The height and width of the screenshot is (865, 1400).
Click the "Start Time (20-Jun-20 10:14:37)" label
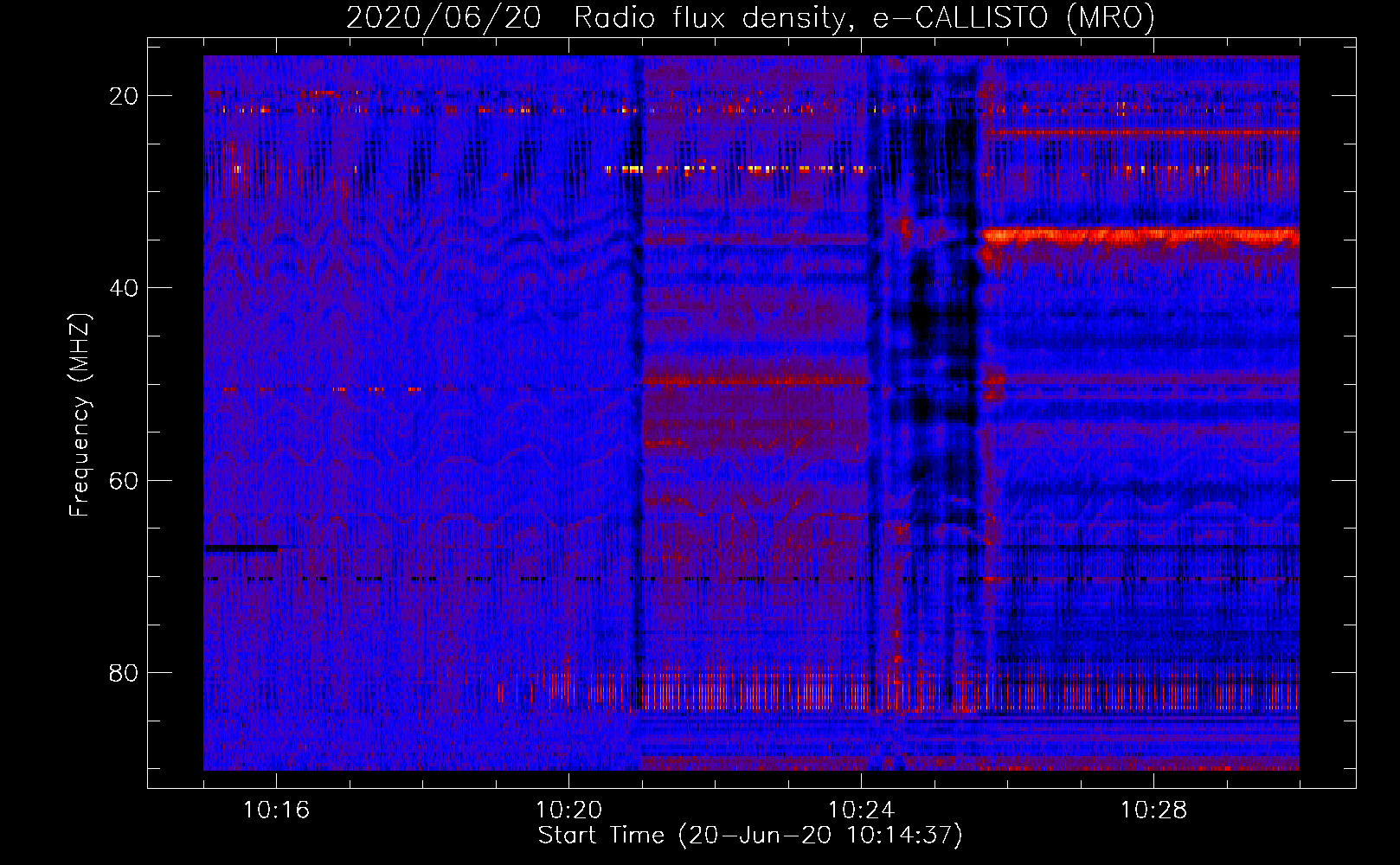(x=750, y=836)
